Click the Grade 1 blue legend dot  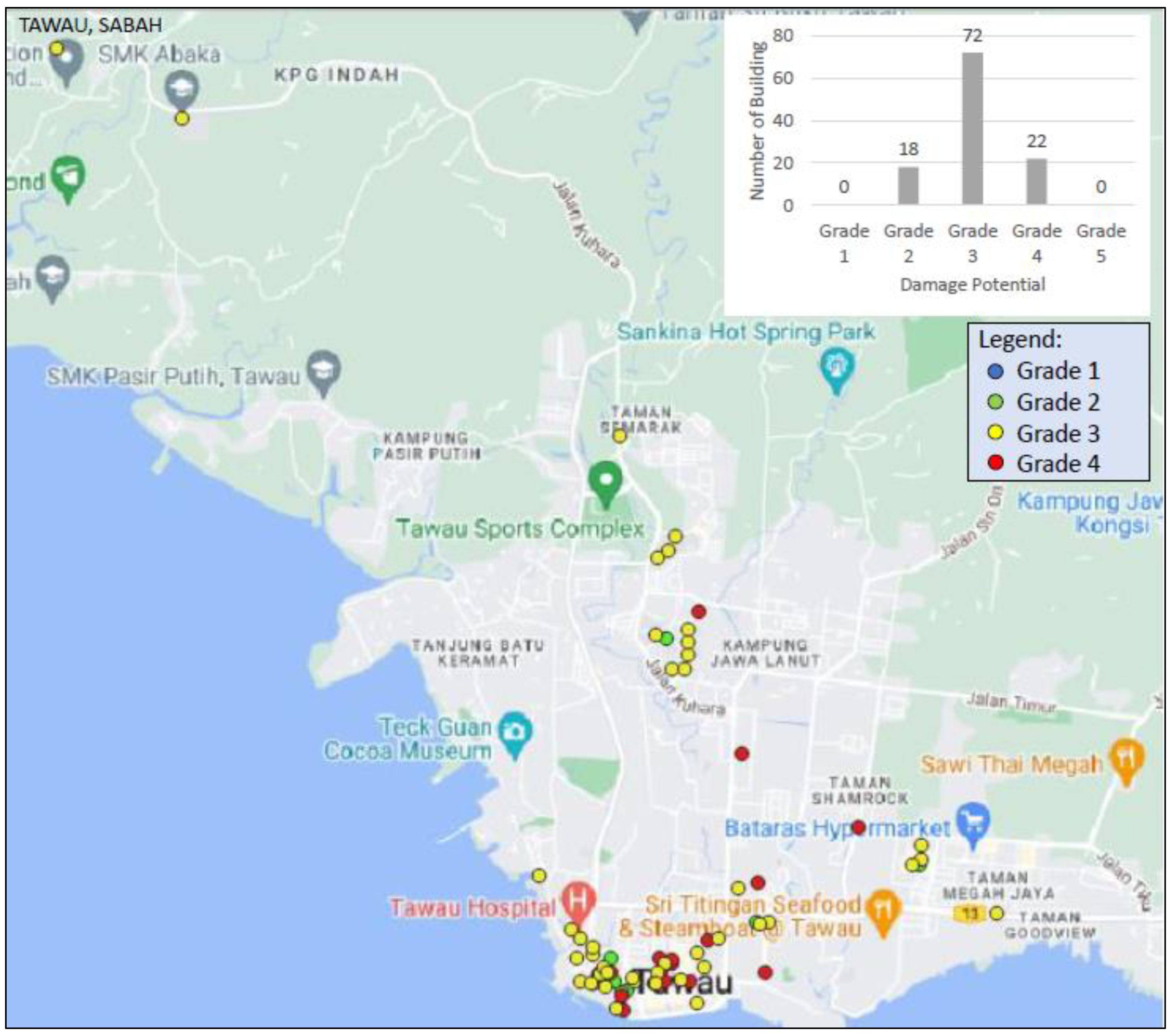(x=995, y=372)
